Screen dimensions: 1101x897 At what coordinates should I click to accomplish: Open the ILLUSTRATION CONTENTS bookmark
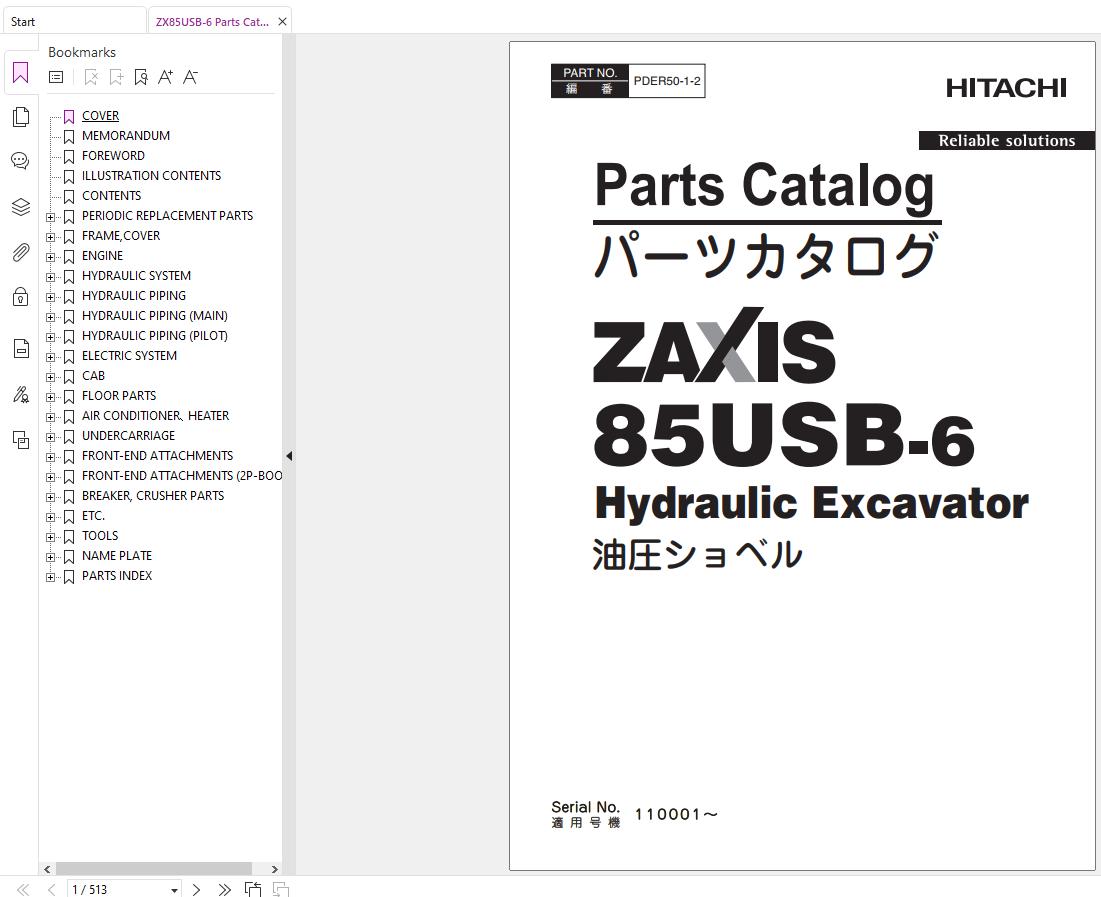pos(151,176)
